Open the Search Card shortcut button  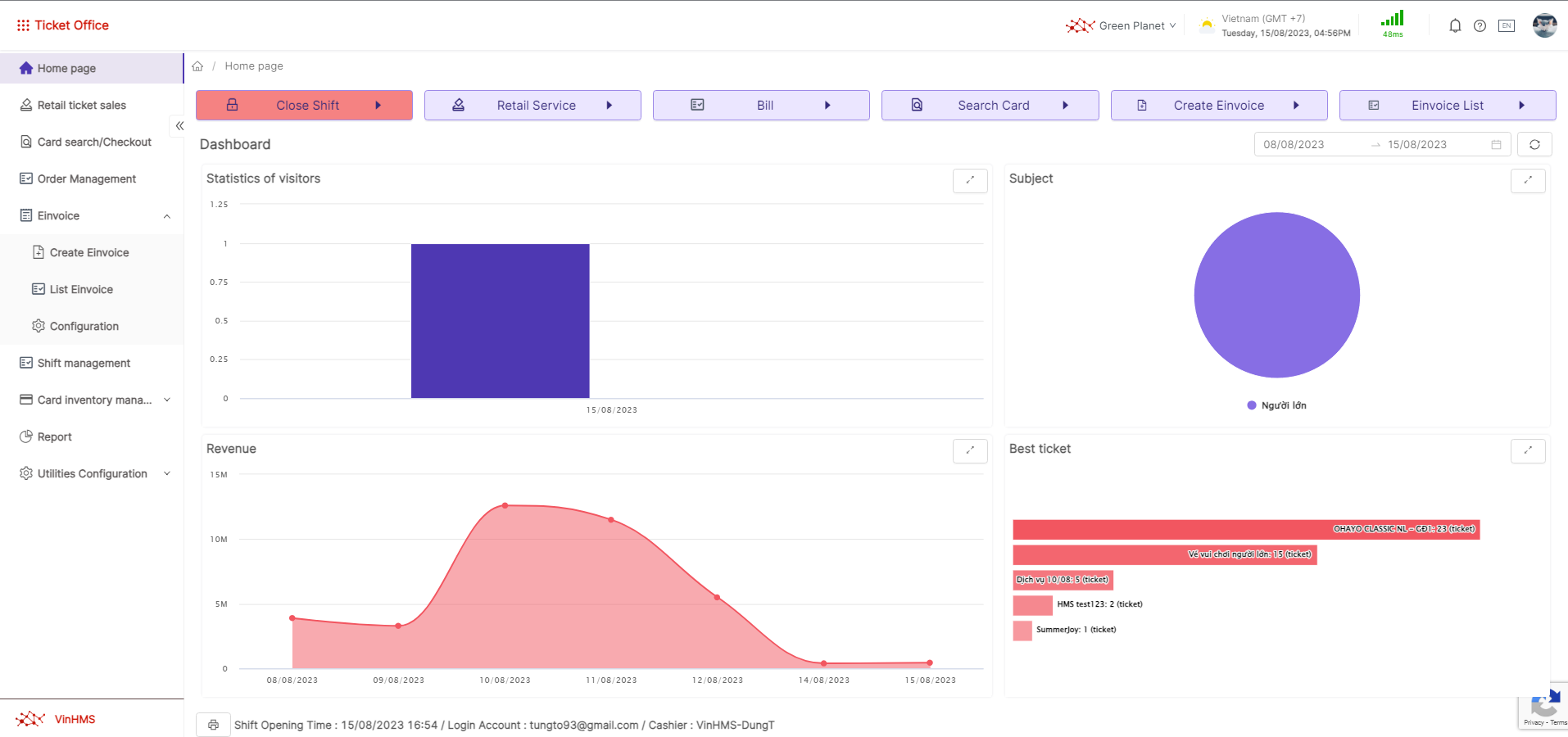990,106
